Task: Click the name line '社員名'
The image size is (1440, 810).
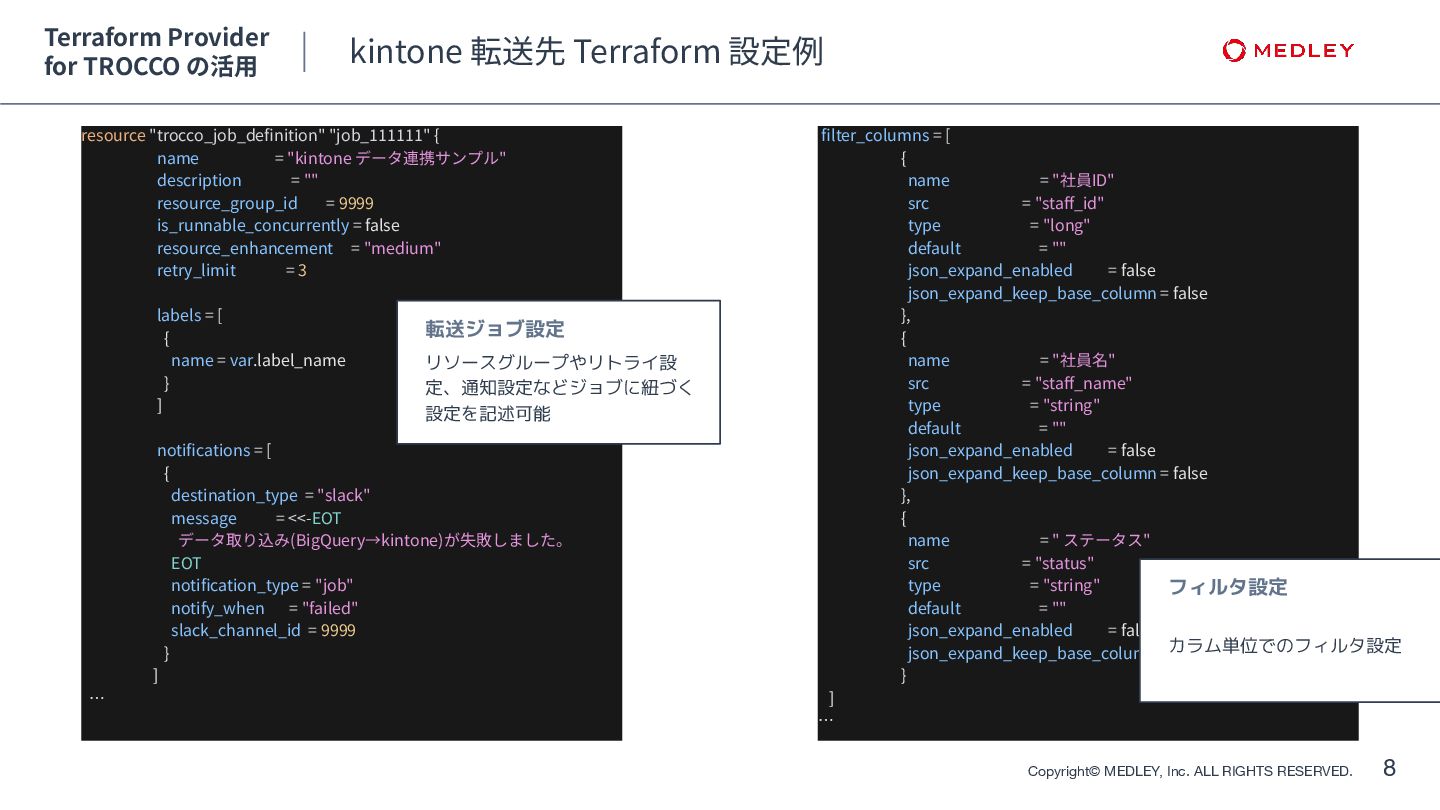Action: pos(1011,360)
